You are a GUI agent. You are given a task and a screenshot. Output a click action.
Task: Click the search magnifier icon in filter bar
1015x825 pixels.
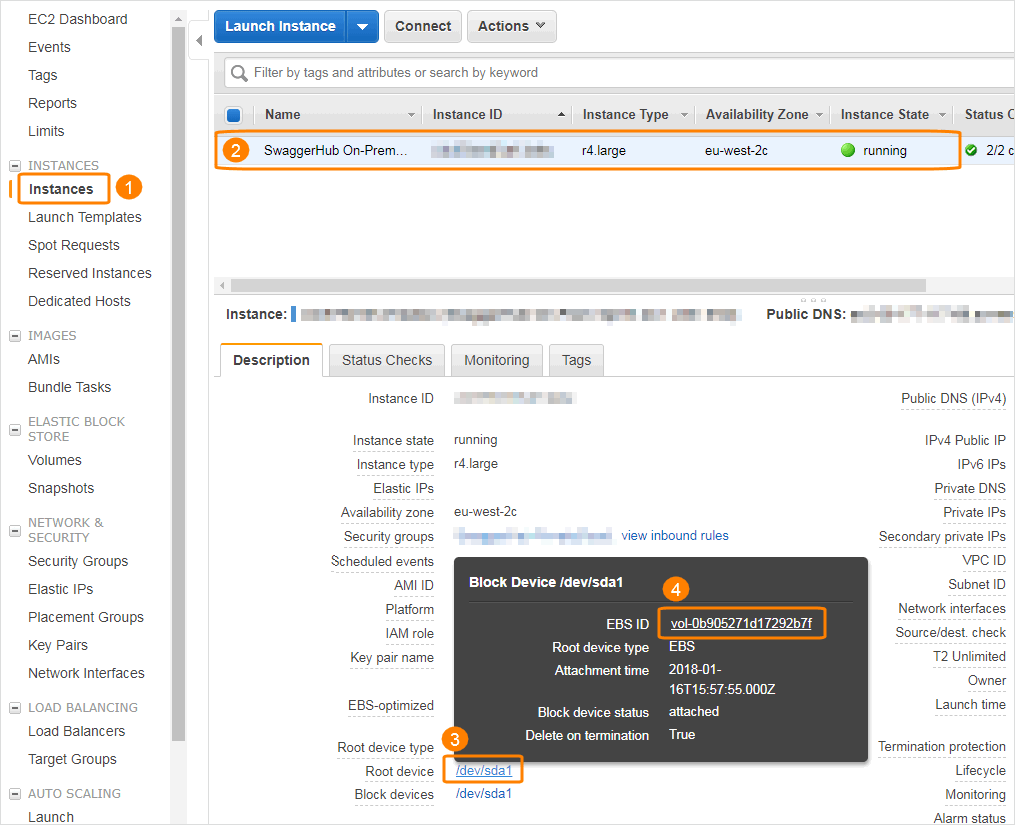[x=239, y=73]
